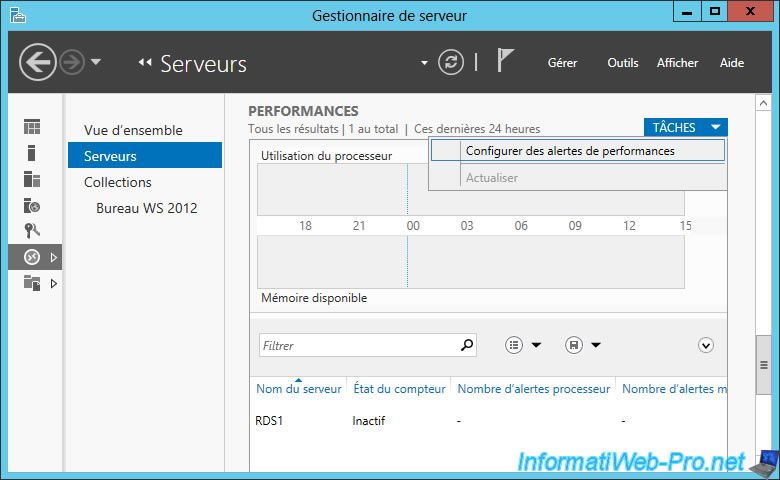Click the save query disk icon
Screen dimensions: 780x480
point(574,345)
